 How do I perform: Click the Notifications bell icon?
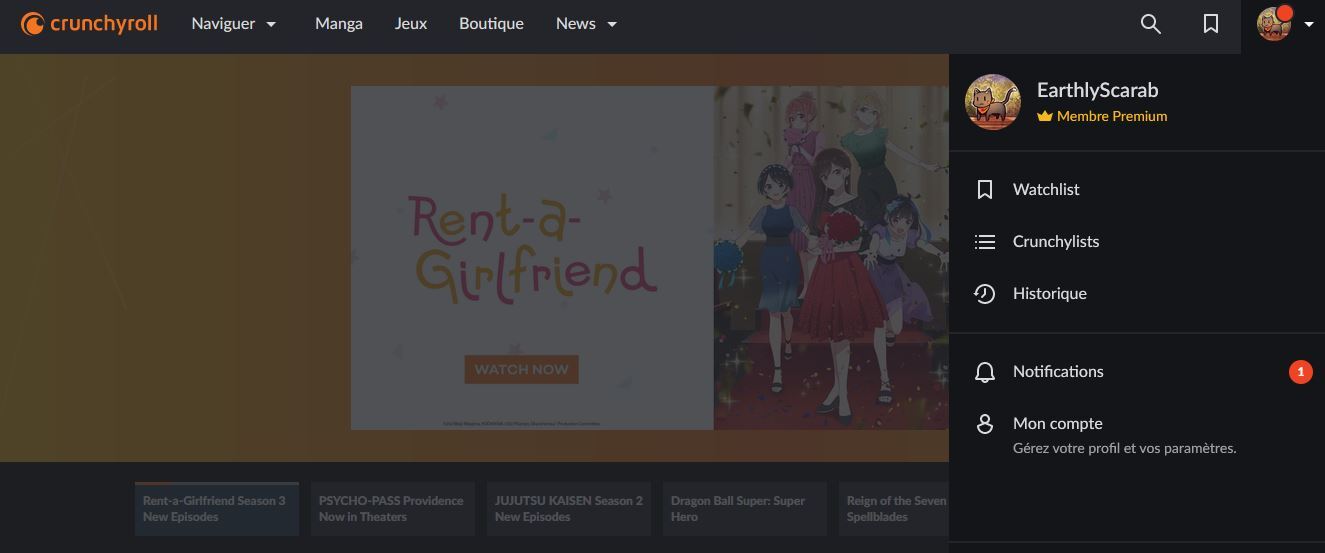pos(985,372)
